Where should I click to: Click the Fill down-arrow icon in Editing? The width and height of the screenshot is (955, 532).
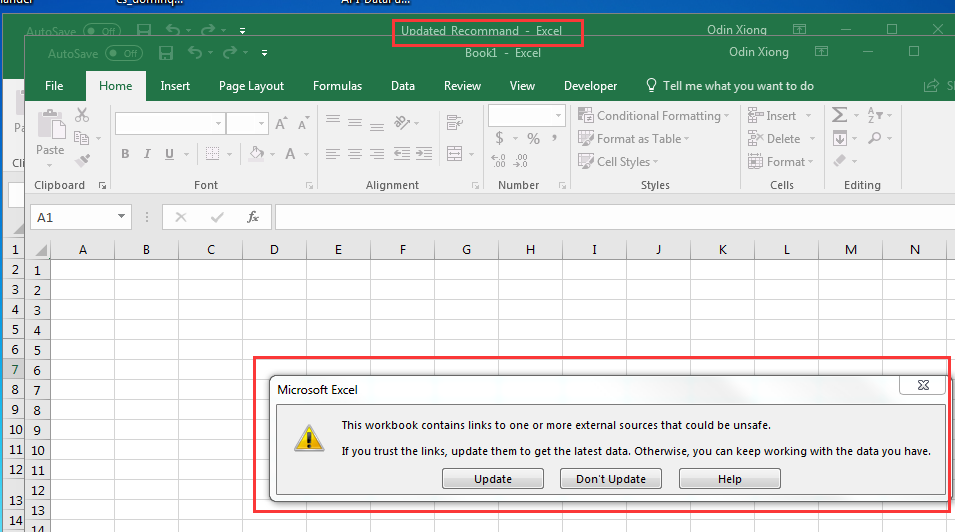pos(839,138)
